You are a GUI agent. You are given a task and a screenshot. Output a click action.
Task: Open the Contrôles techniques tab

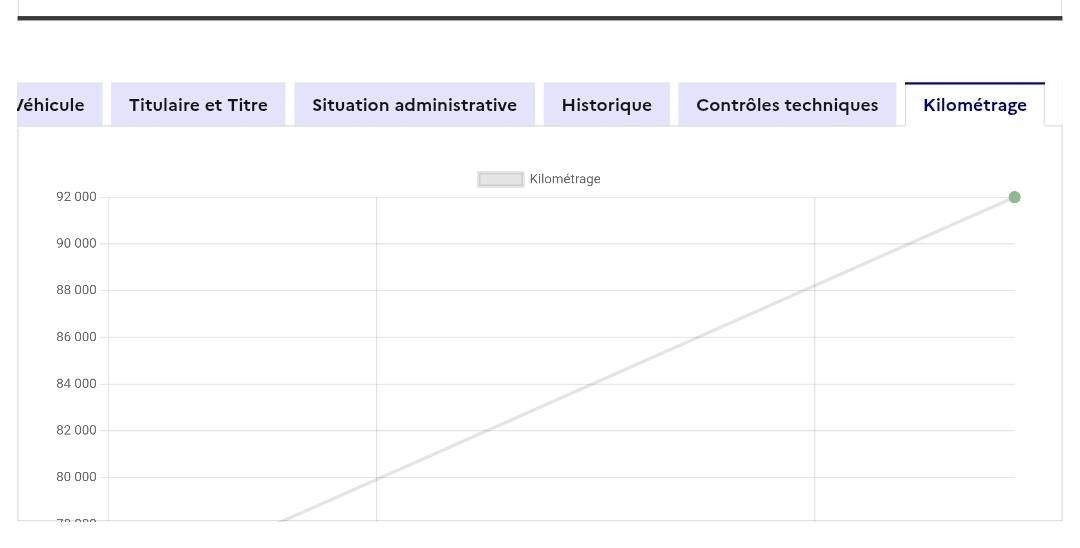[787, 105]
